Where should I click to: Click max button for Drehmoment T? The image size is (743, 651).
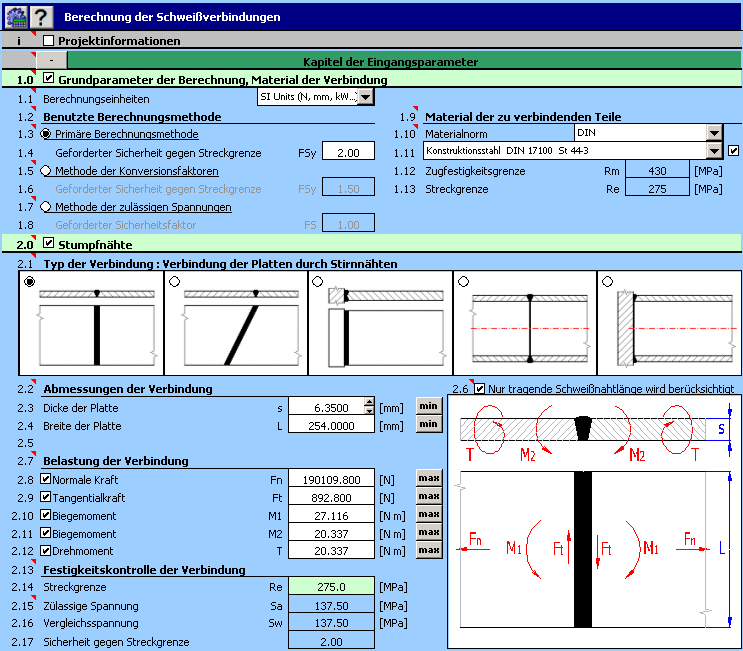[429, 551]
